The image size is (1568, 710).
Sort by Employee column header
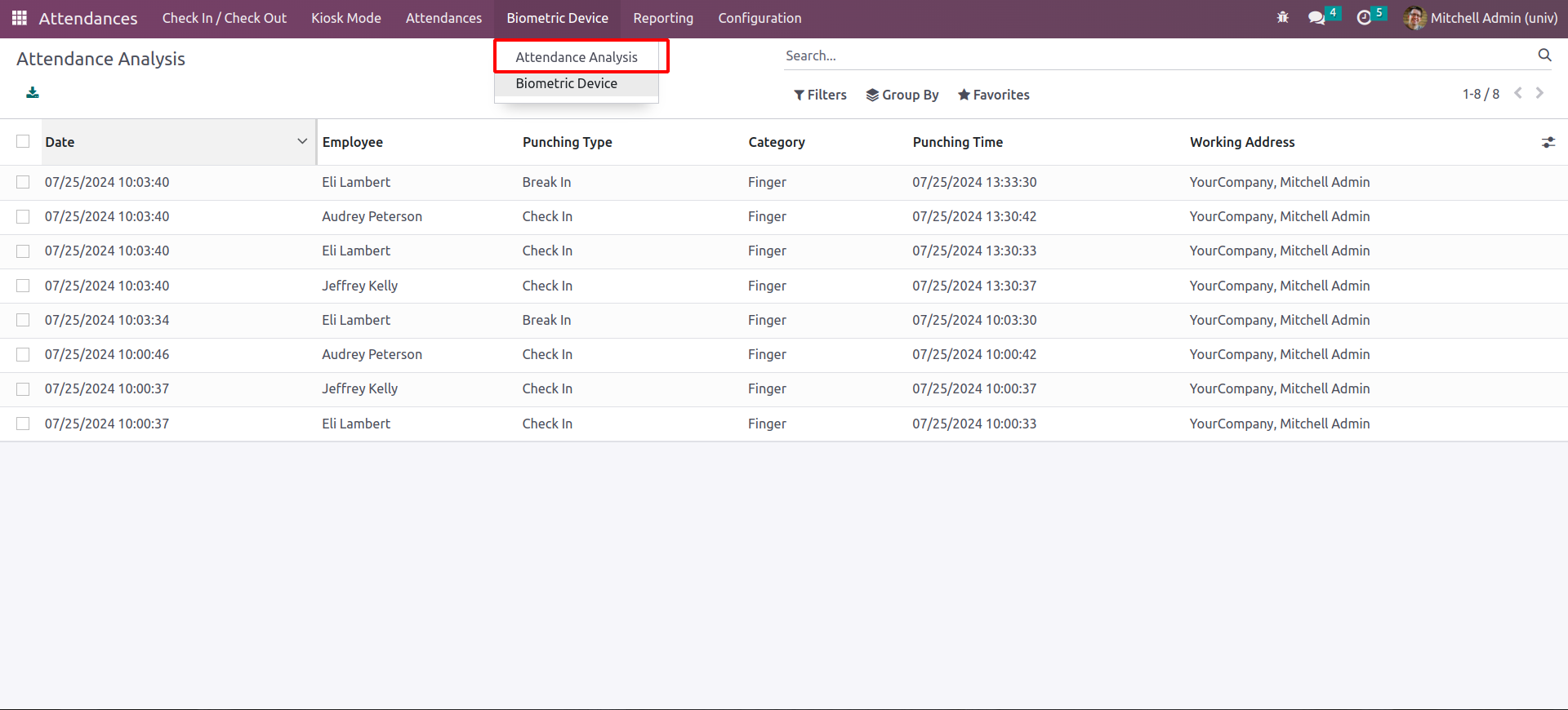(x=353, y=142)
